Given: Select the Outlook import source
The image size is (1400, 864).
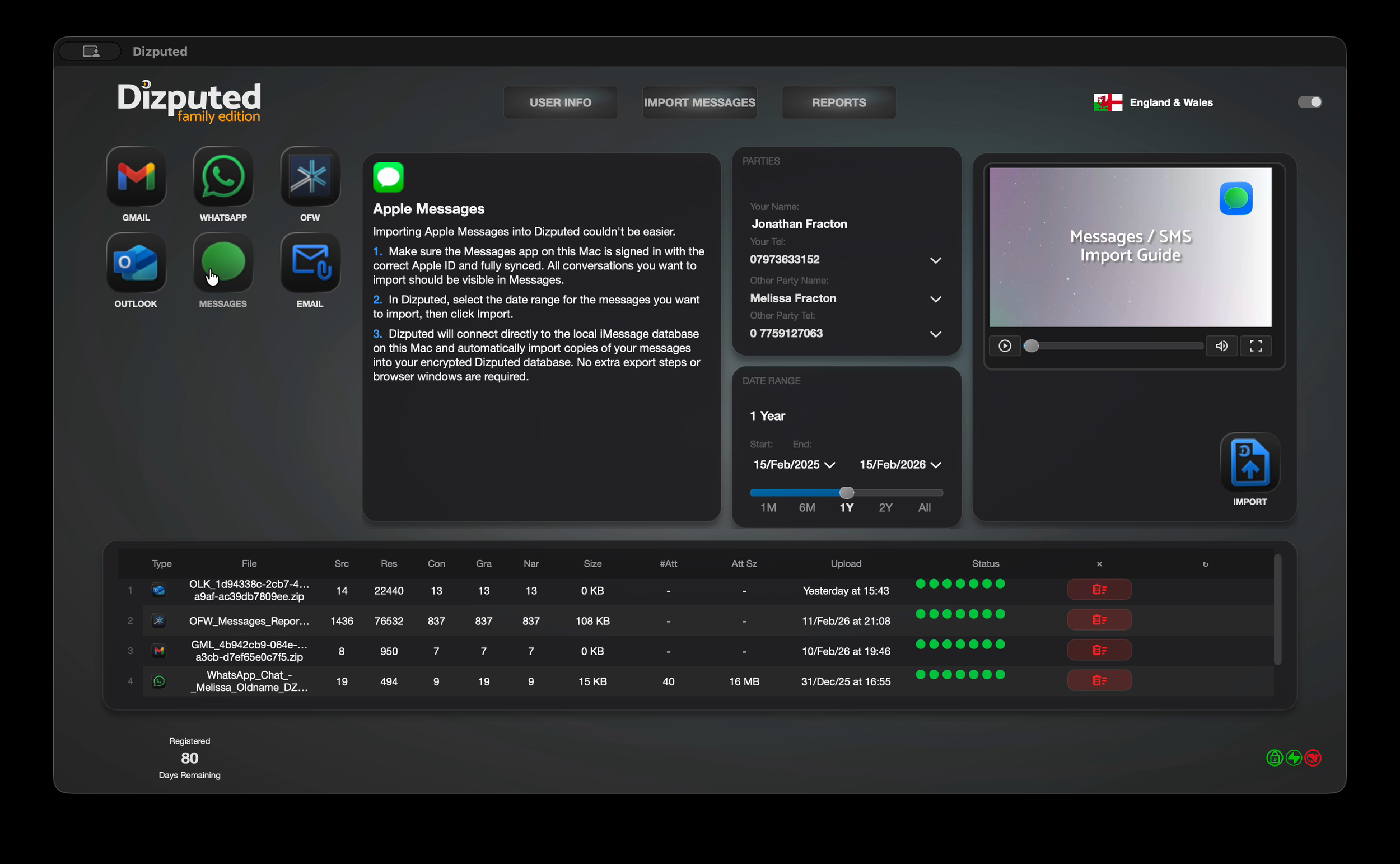Looking at the screenshot, I should (136, 262).
